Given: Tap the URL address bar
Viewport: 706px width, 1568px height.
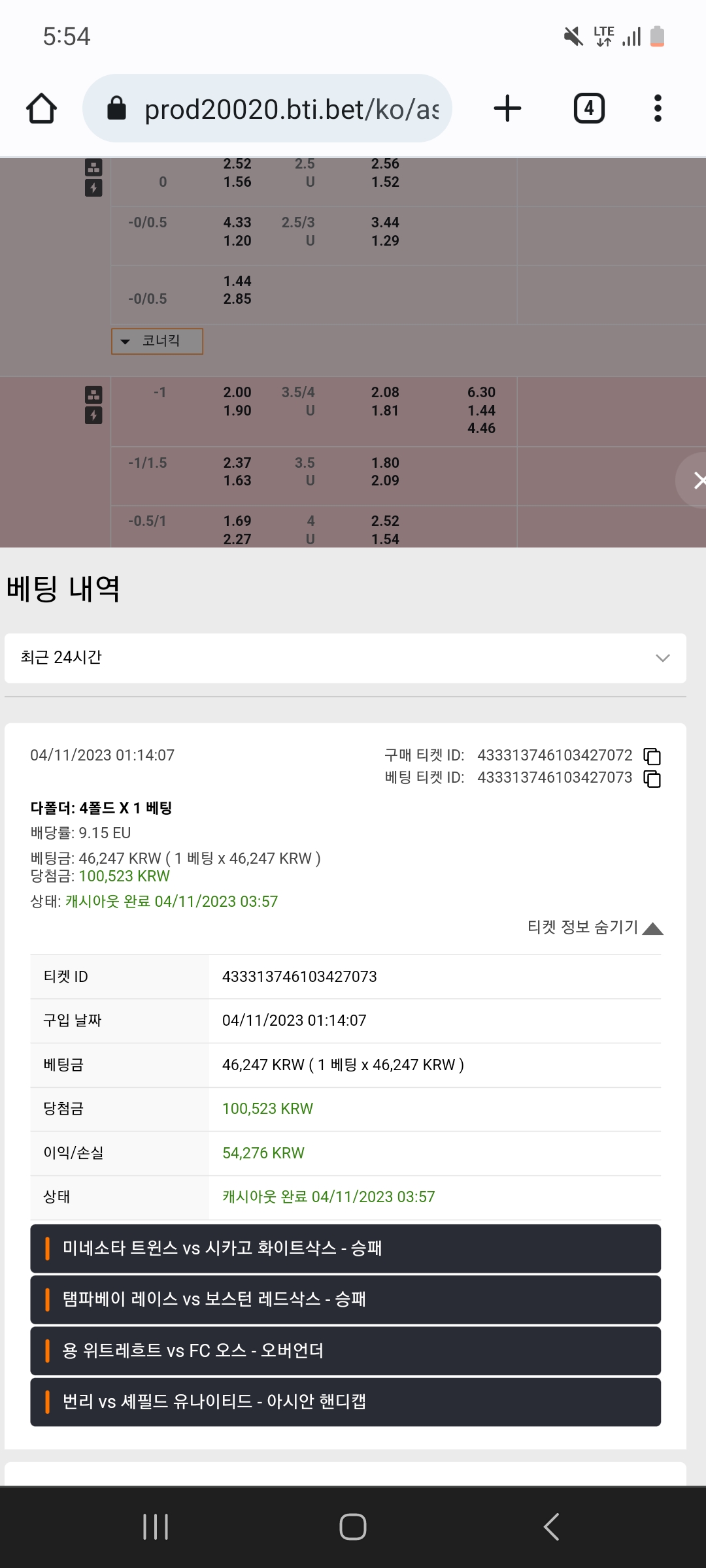Looking at the screenshot, I should pyautogui.click(x=267, y=108).
